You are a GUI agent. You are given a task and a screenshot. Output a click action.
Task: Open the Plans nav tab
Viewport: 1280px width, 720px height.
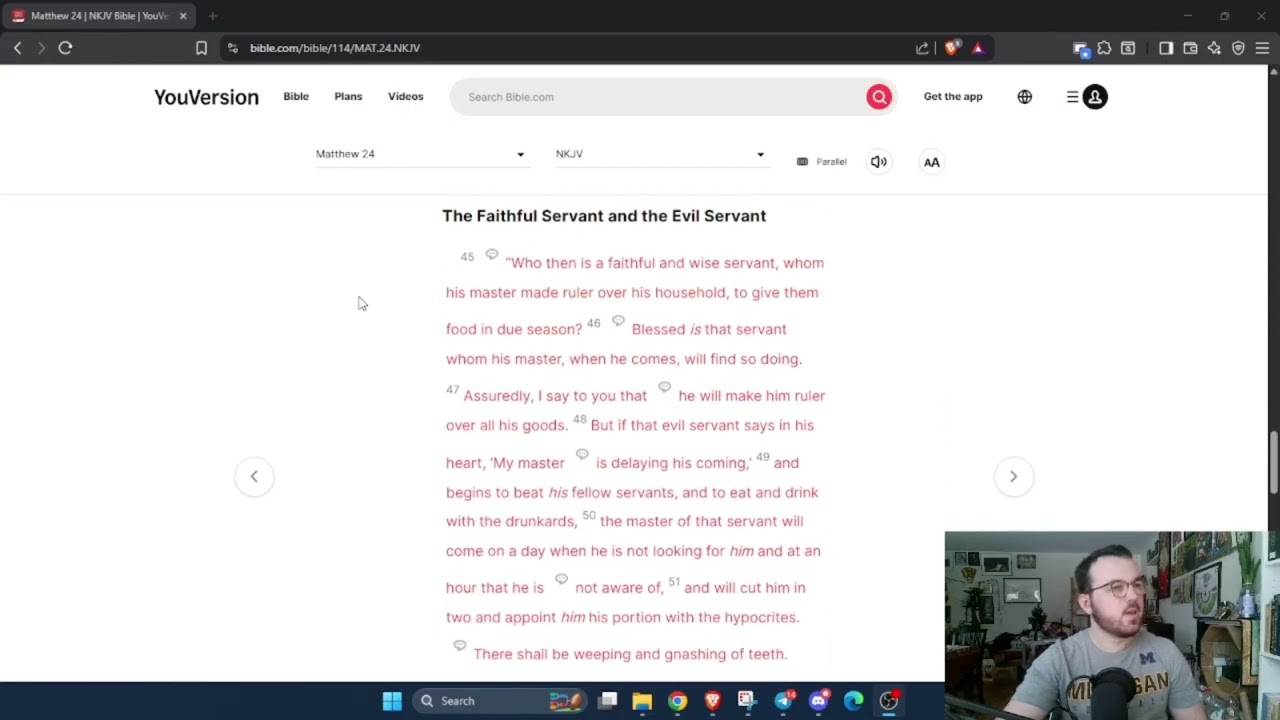coord(348,97)
